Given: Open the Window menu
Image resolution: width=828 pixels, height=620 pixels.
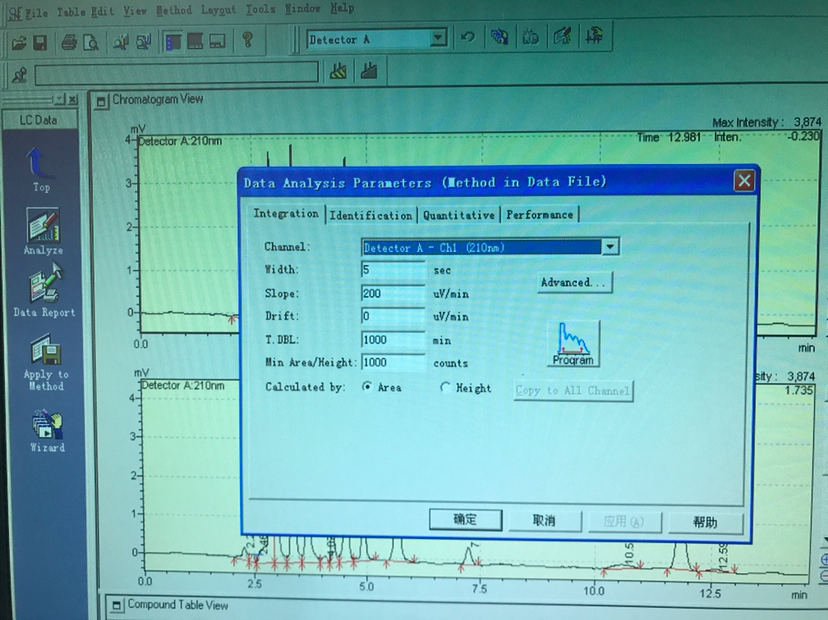Looking at the screenshot, I should point(303,8).
